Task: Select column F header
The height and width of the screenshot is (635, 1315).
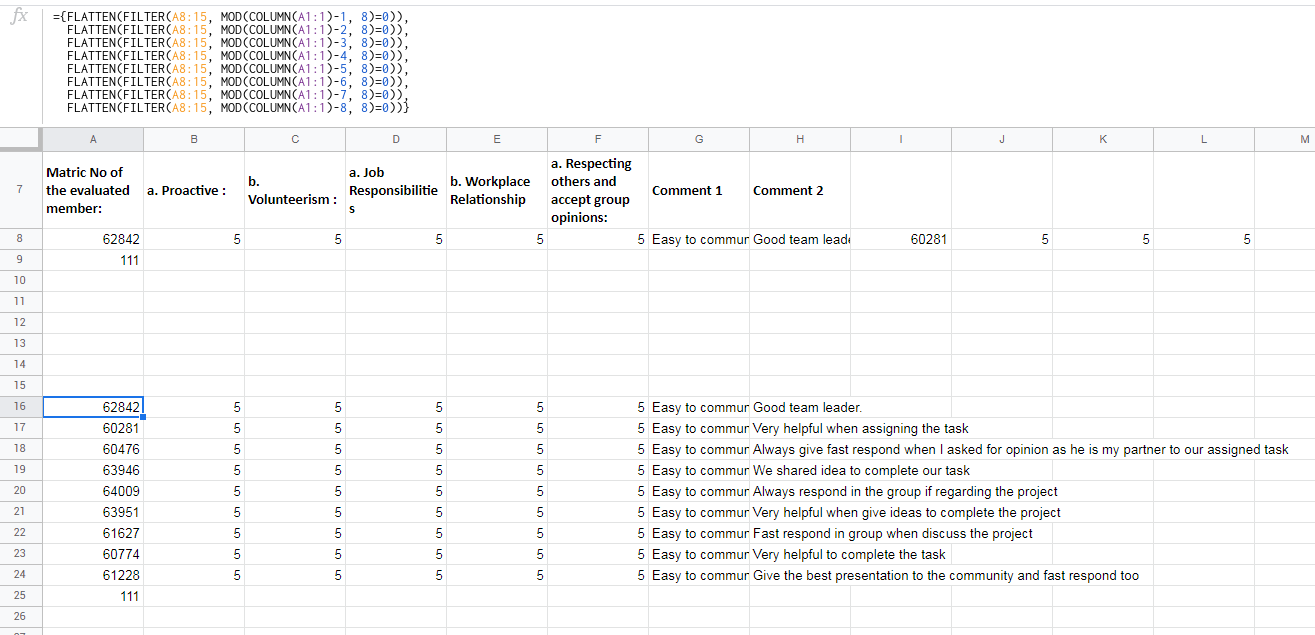Action: coord(598,139)
